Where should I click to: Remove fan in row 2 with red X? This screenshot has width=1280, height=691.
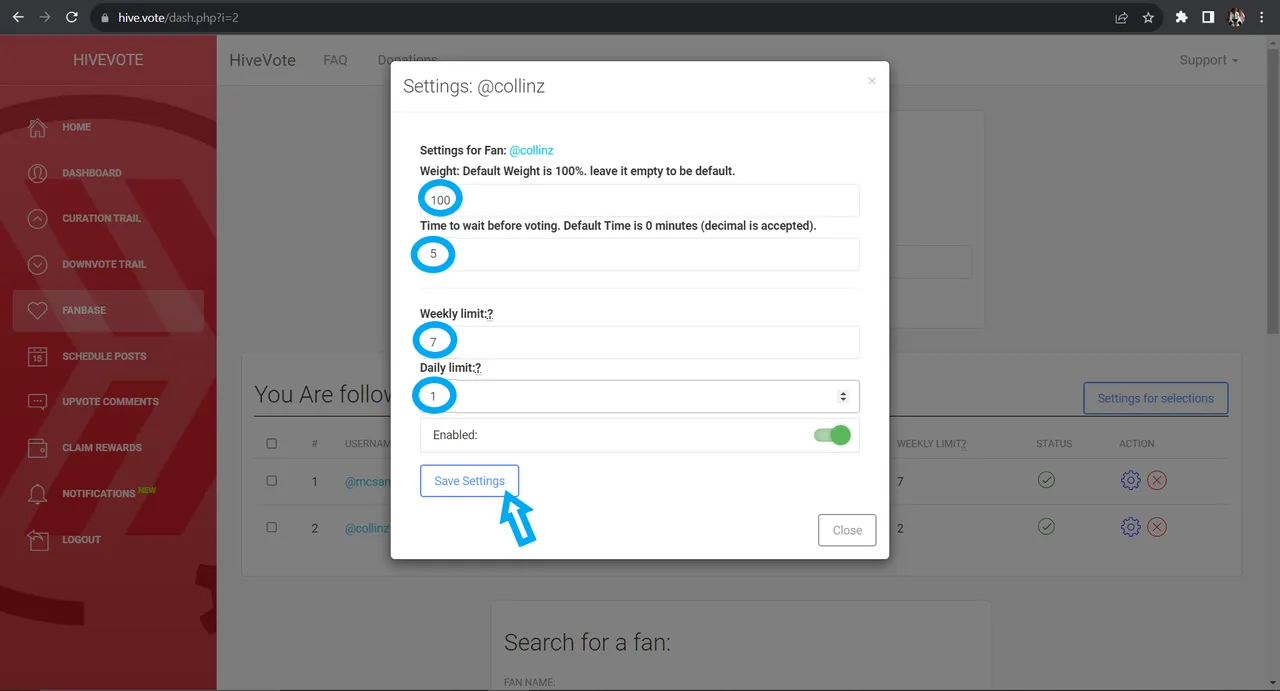(x=1157, y=527)
